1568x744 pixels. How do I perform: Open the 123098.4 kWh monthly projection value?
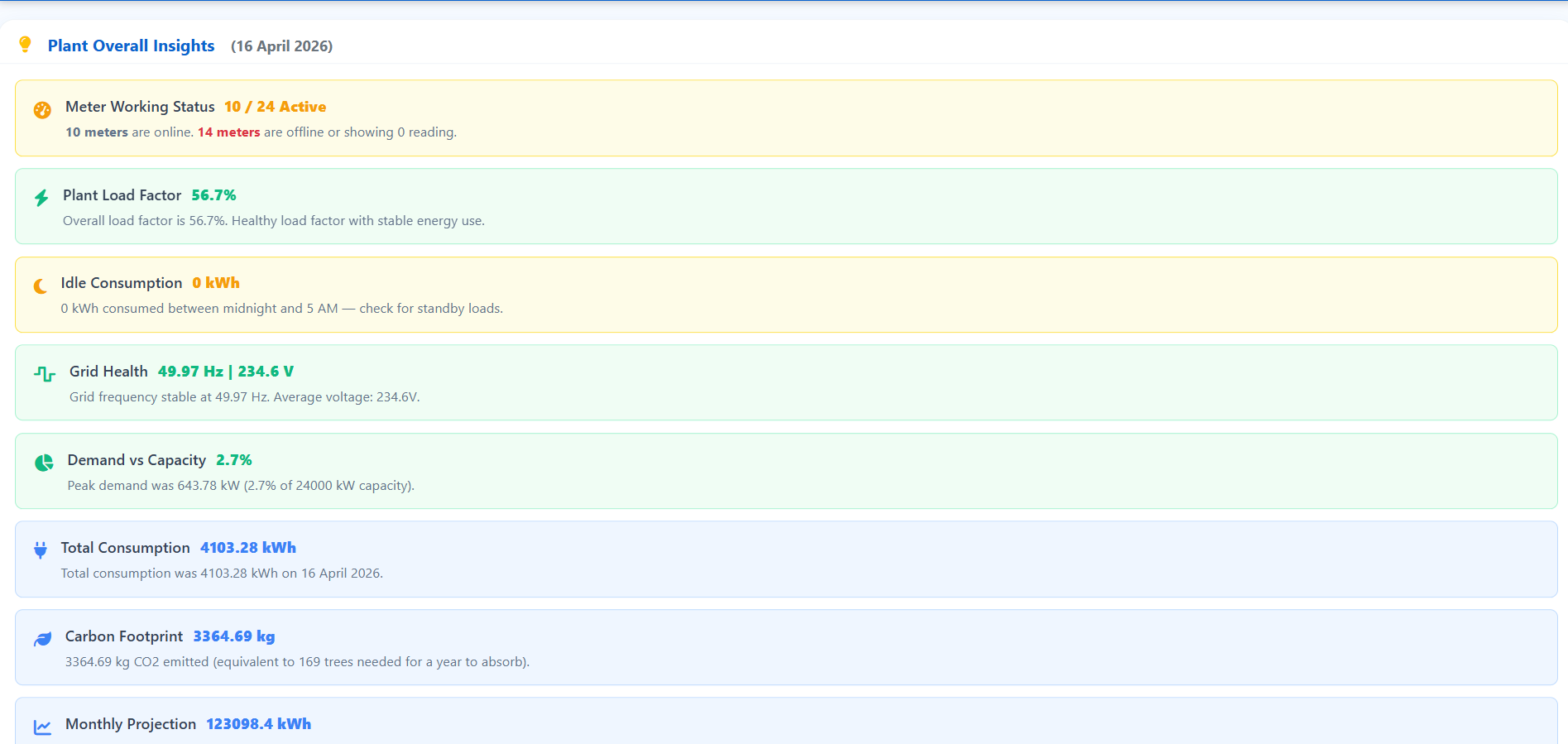click(x=258, y=724)
